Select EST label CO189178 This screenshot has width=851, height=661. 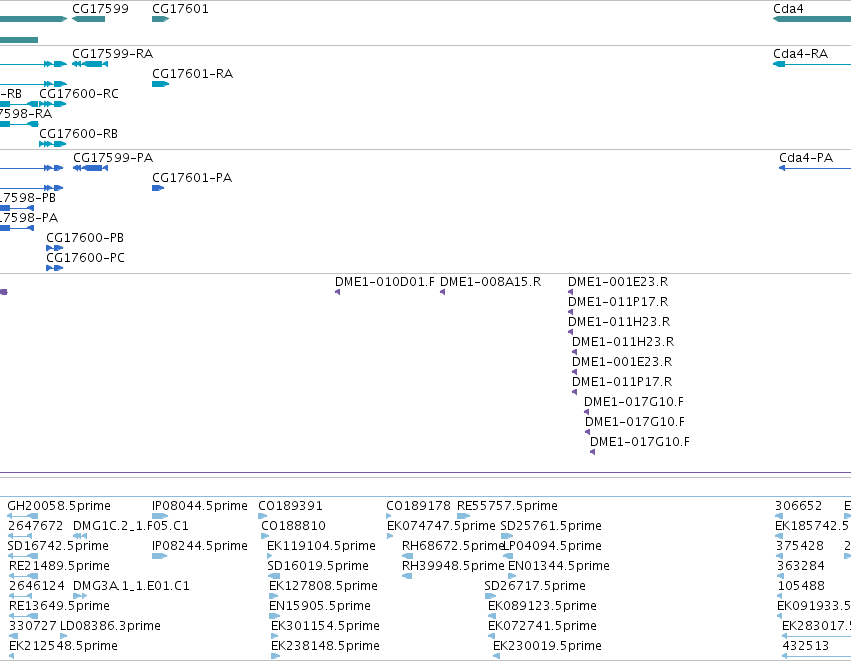[418, 506]
